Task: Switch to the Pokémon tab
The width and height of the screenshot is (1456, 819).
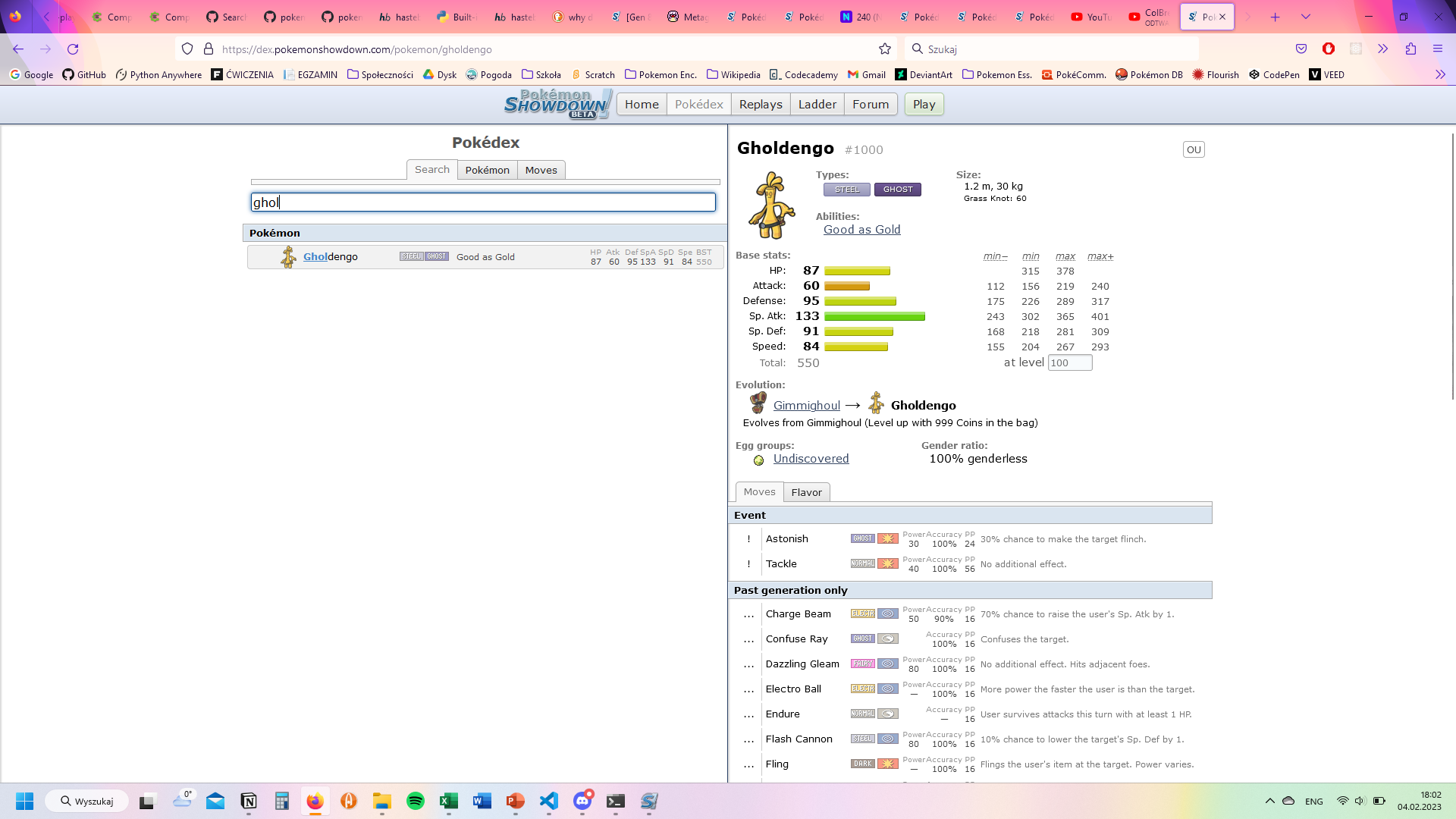Action: 487,170
